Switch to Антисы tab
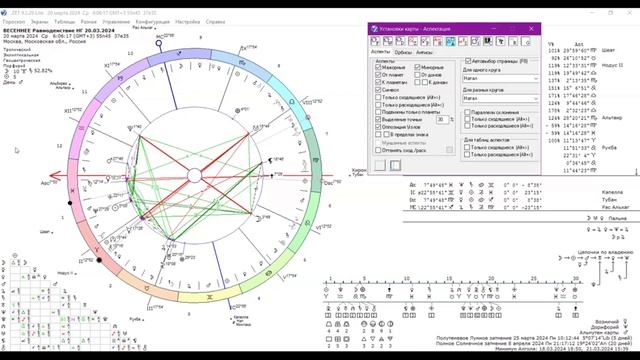Image resolution: width=640 pixels, height=360 pixels. click(x=424, y=52)
